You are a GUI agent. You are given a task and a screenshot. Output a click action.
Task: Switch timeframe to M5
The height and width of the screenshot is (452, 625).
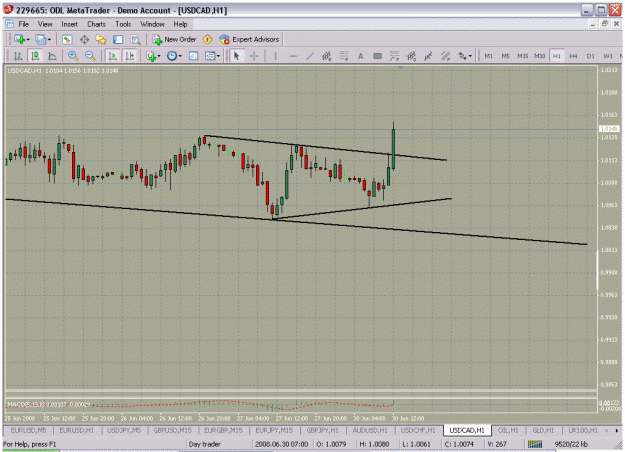tap(505, 56)
